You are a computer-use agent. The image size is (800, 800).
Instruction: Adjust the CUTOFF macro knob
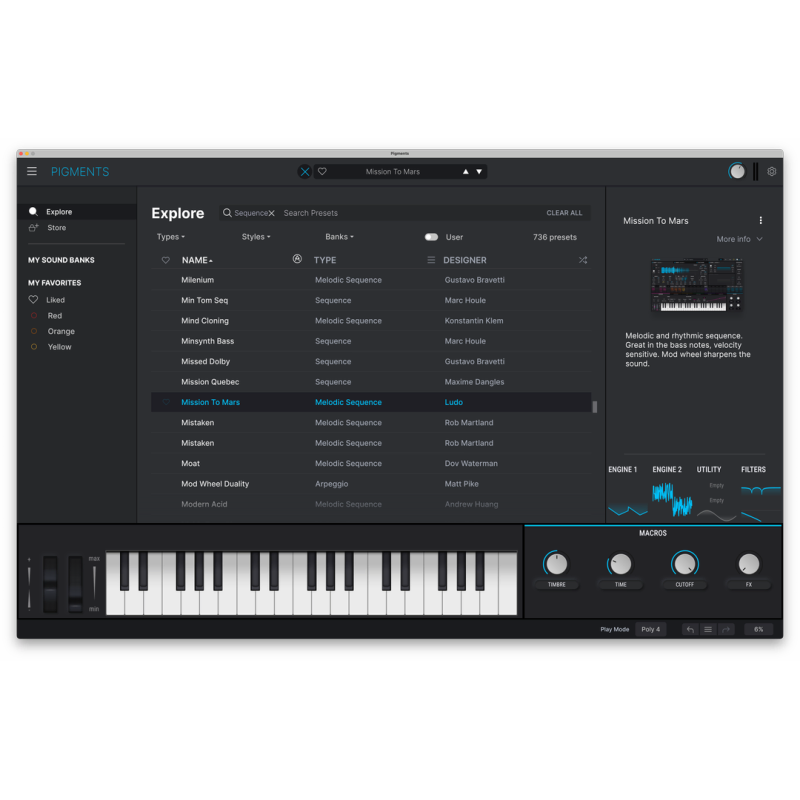[x=684, y=564]
